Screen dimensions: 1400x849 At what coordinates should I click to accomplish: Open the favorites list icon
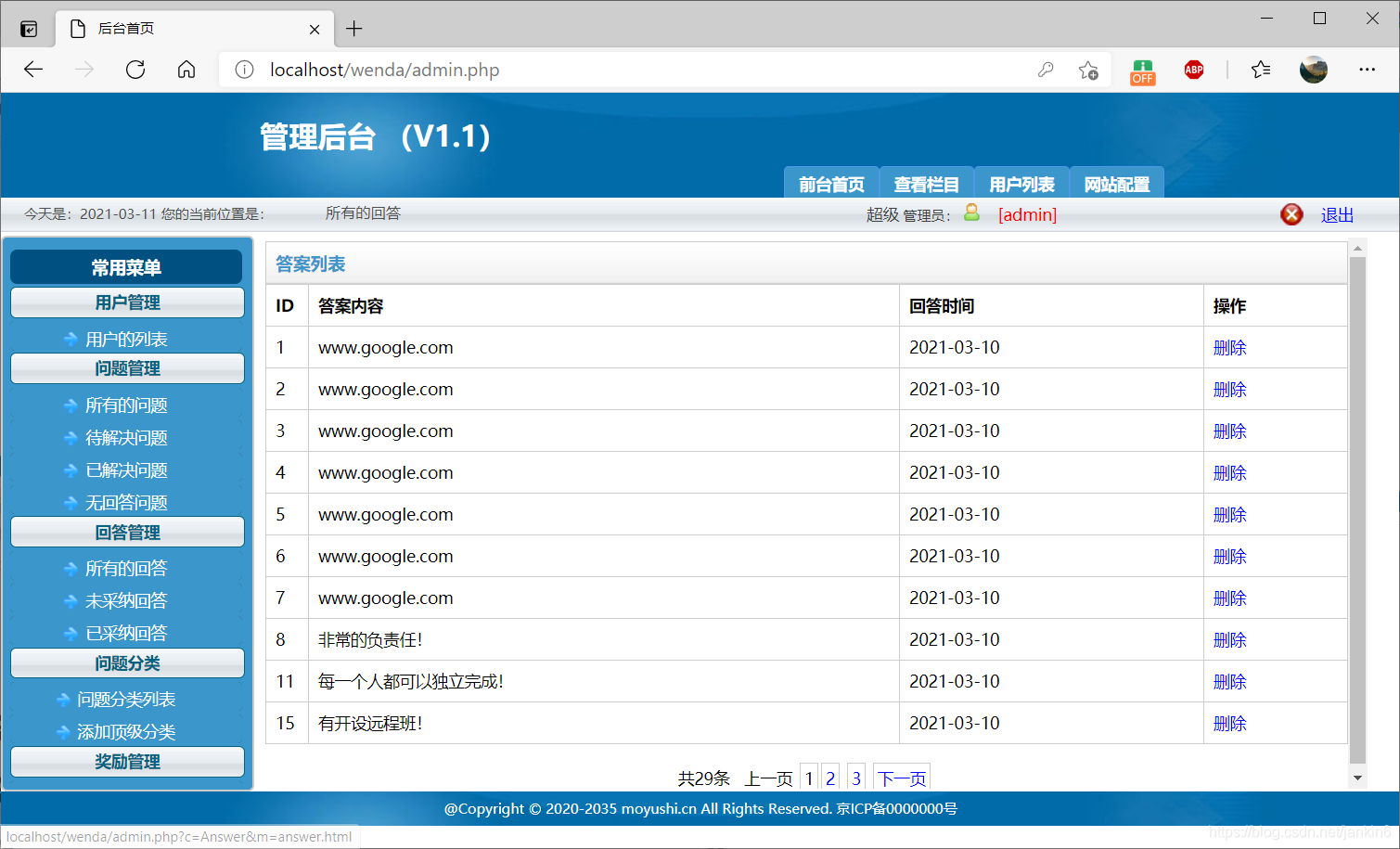pyautogui.click(x=1261, y=70)
